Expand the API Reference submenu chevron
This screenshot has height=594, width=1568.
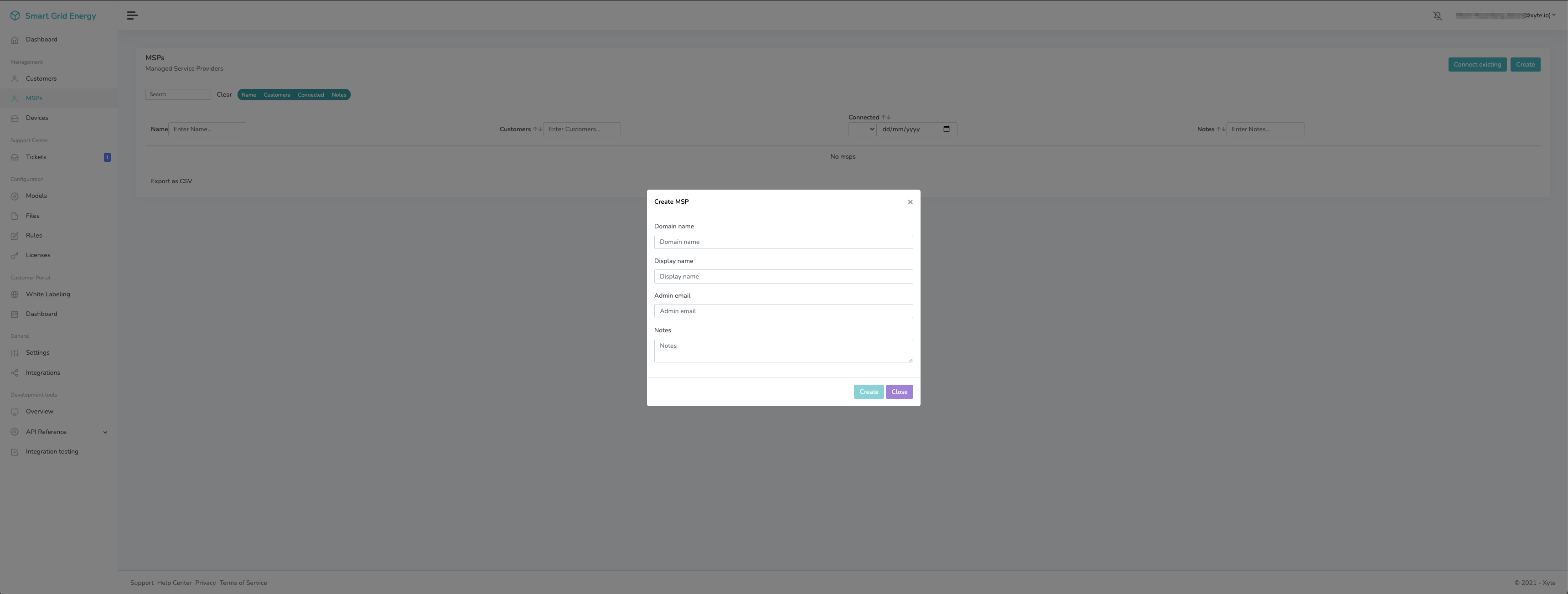(x=105, y=433)
